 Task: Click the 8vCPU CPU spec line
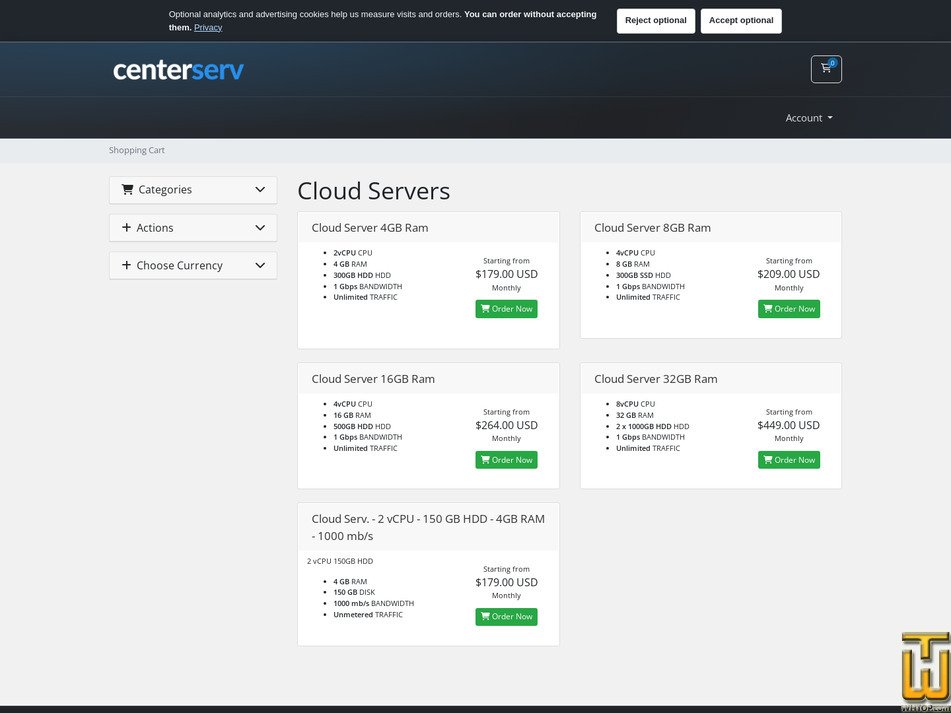636,404
